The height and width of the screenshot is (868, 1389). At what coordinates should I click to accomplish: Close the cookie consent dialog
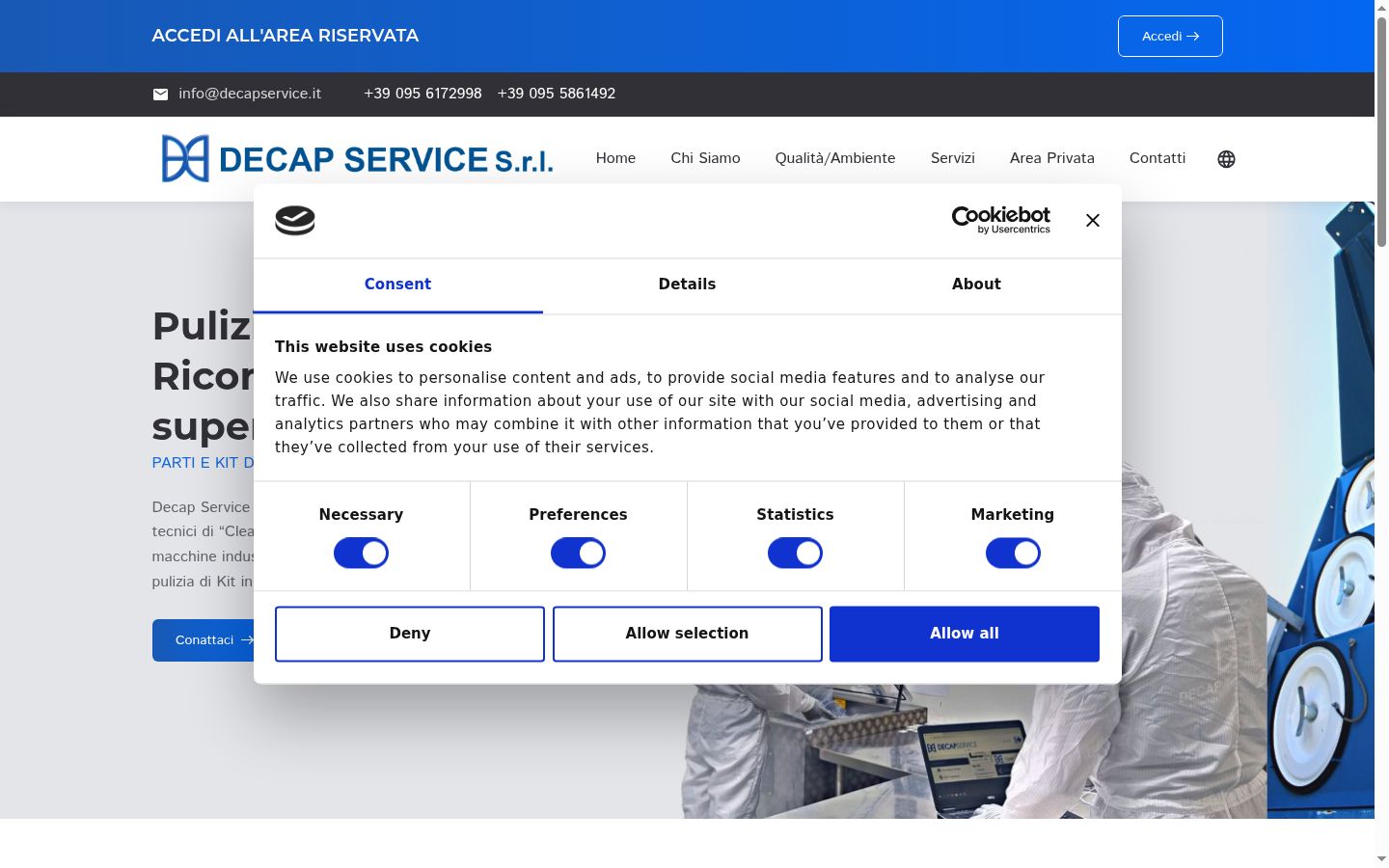(x=1092, y=221)
